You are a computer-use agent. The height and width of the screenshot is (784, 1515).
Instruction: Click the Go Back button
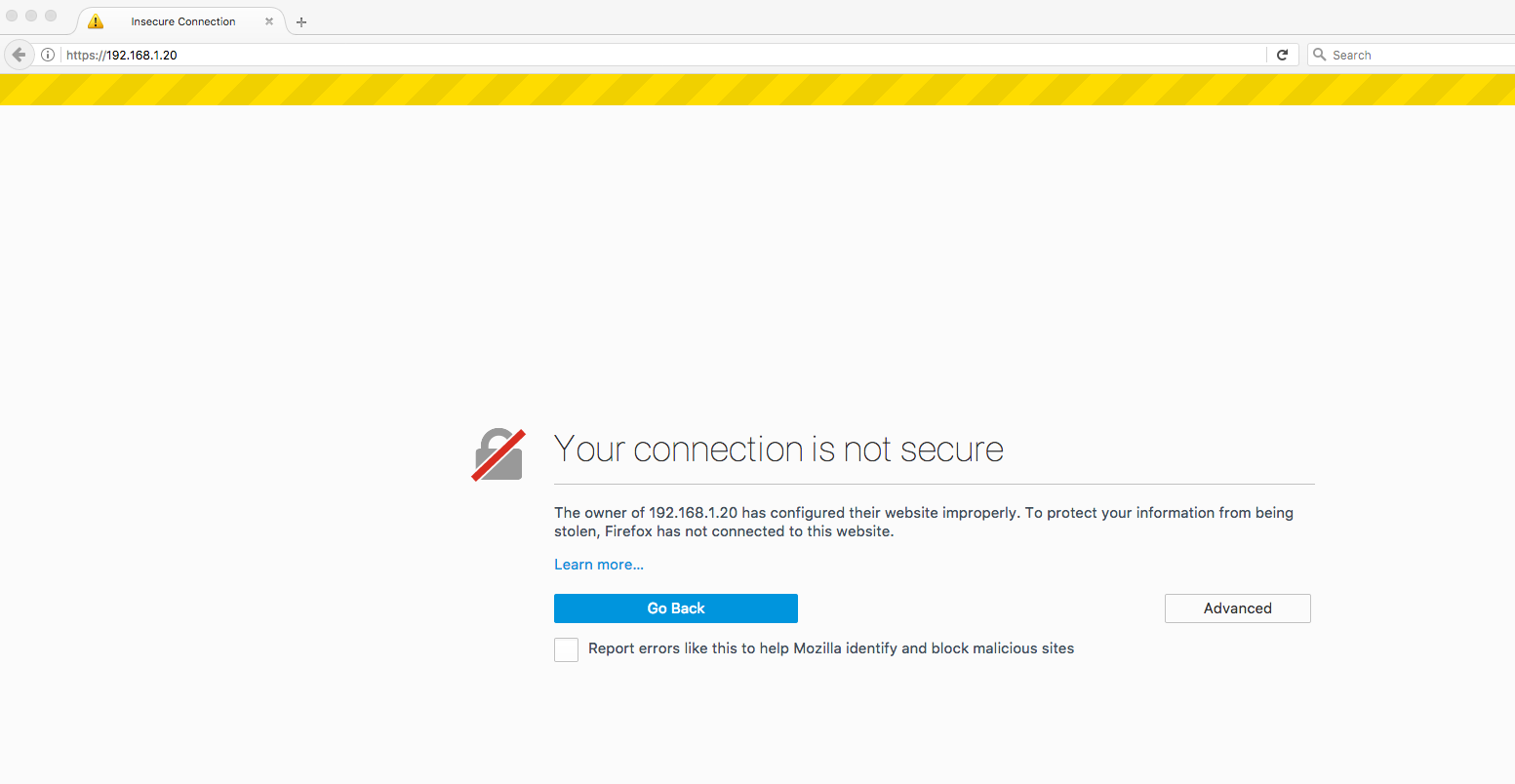pos(676,608)
